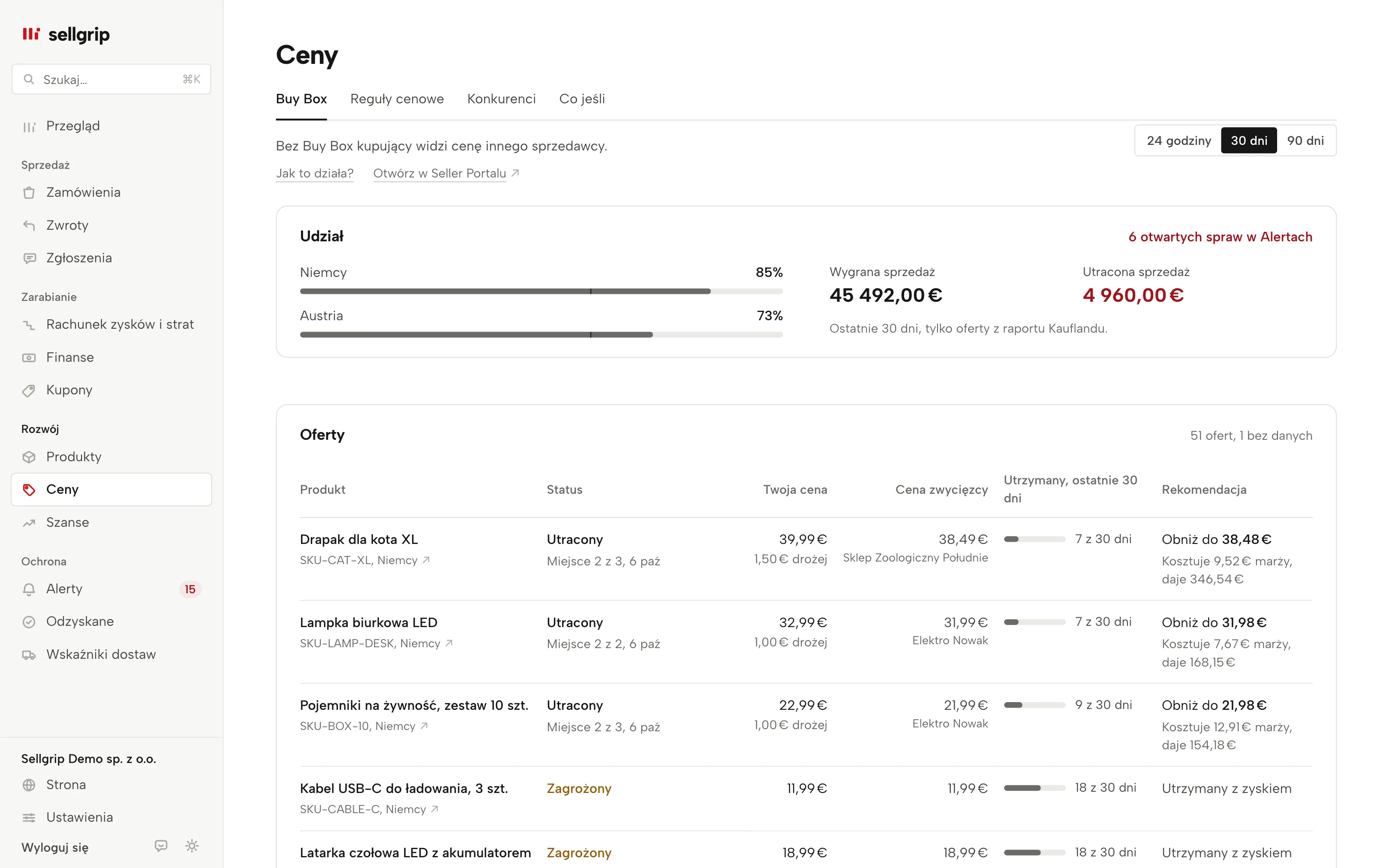Open 6 otwartych spraw w Alertach

click(1220, 237)
